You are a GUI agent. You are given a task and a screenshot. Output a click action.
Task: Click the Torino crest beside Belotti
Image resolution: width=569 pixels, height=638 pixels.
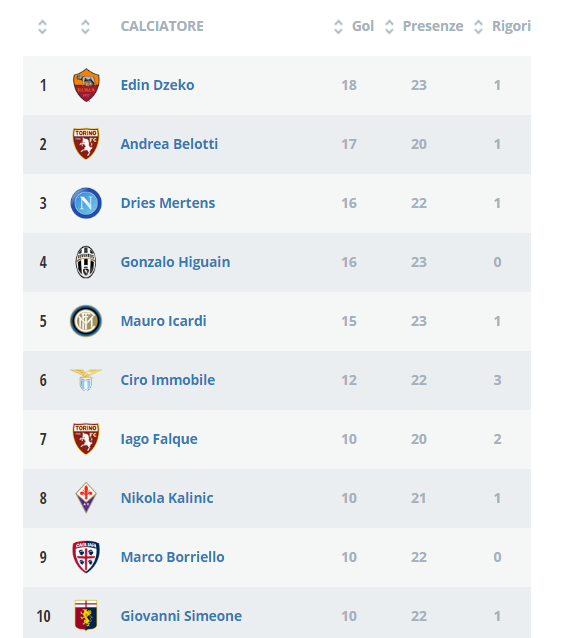click(x=86, y=144)
